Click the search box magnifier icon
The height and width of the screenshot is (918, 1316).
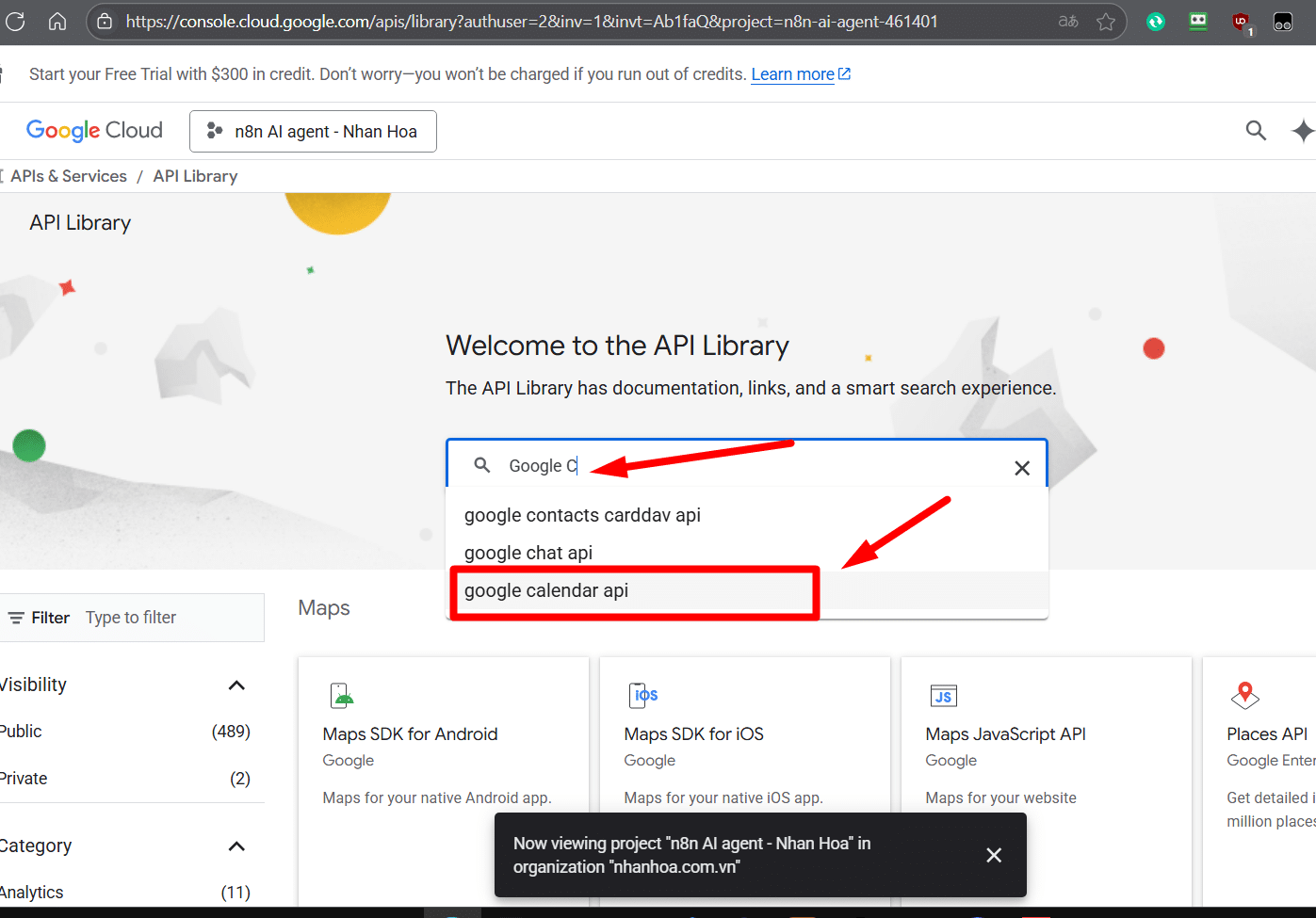point(482,465)
